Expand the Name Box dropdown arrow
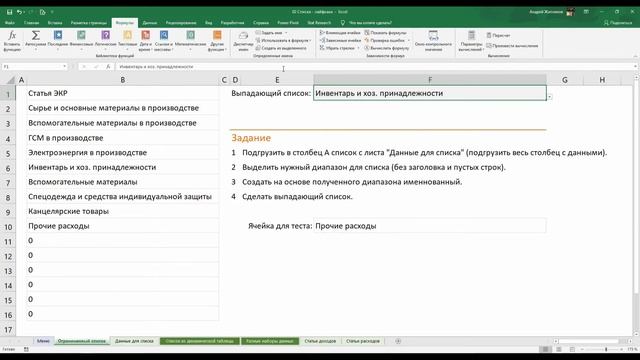640x360 pixels. pos(64,67)
